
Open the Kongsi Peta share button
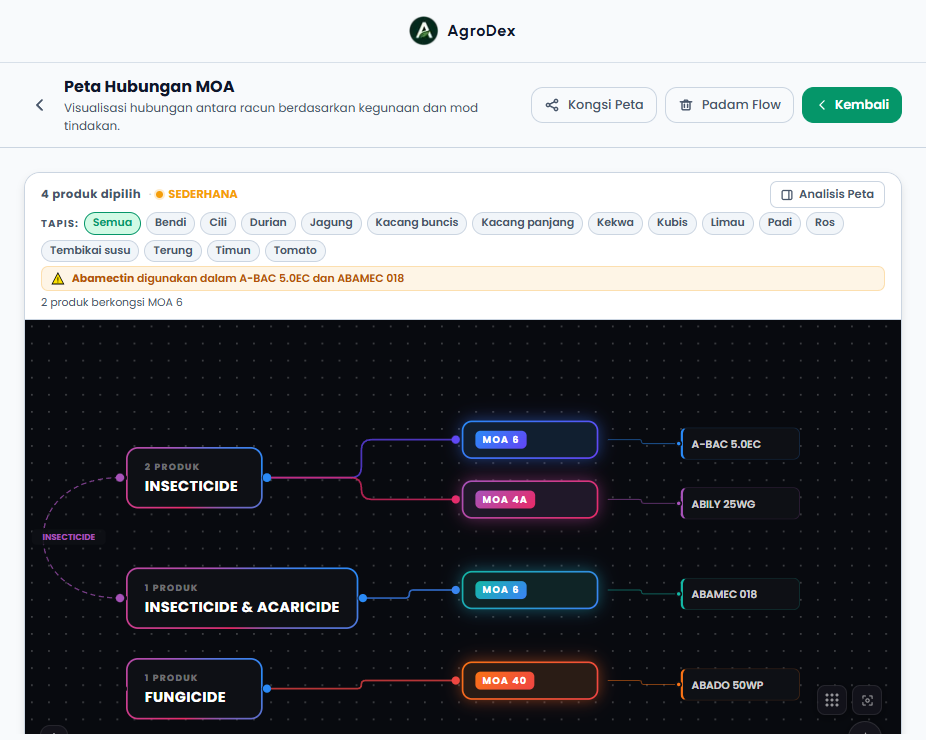pos(594,105)
